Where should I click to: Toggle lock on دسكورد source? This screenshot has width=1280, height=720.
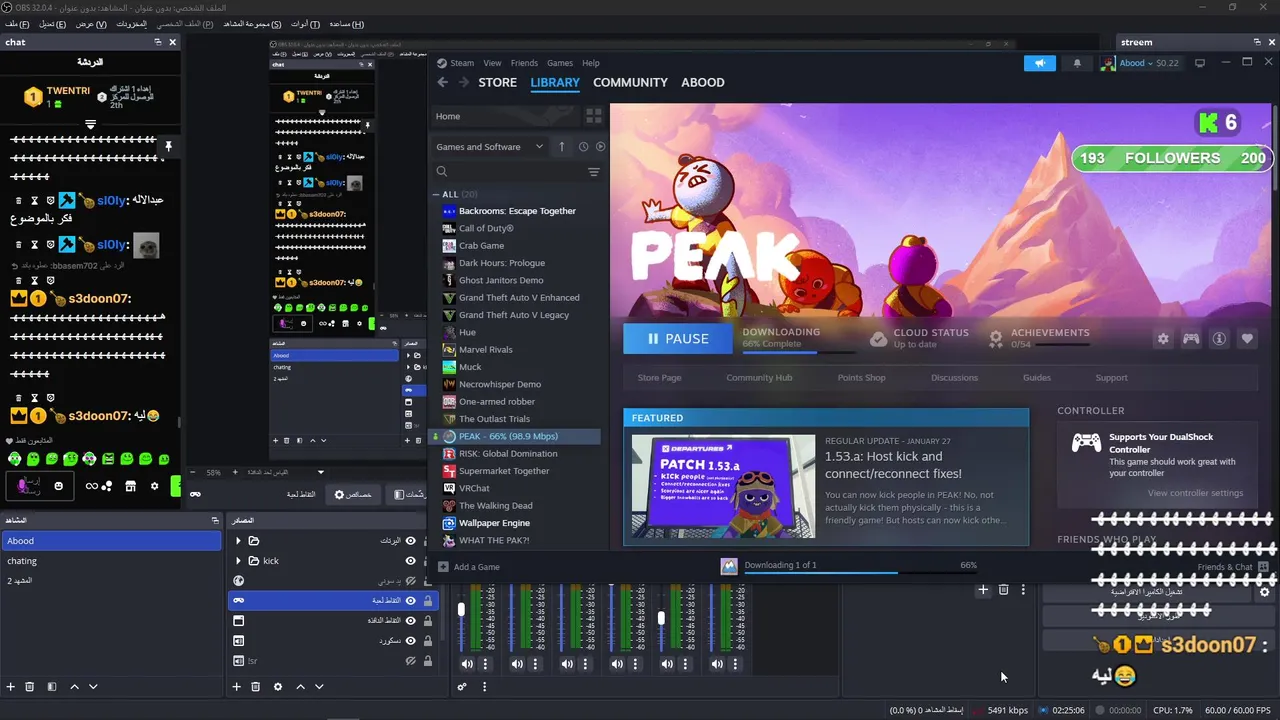tap(428, 641)
